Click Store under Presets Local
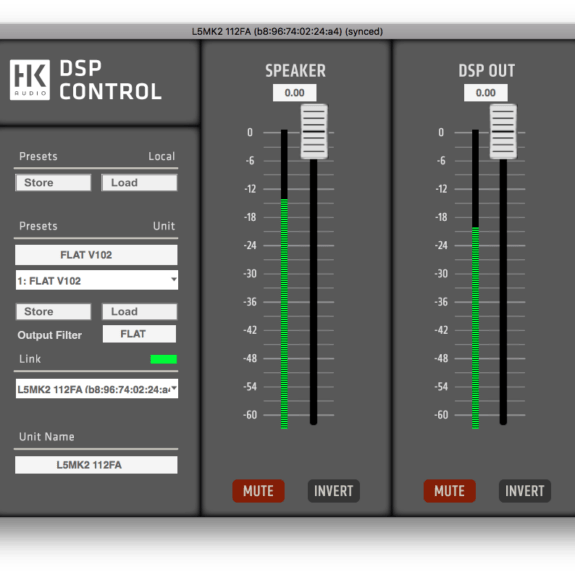 click(x=53, y=182)
